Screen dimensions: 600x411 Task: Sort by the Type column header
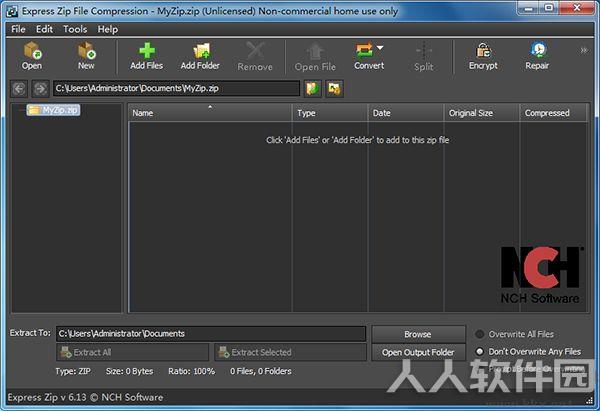click(x=330, y=113)
